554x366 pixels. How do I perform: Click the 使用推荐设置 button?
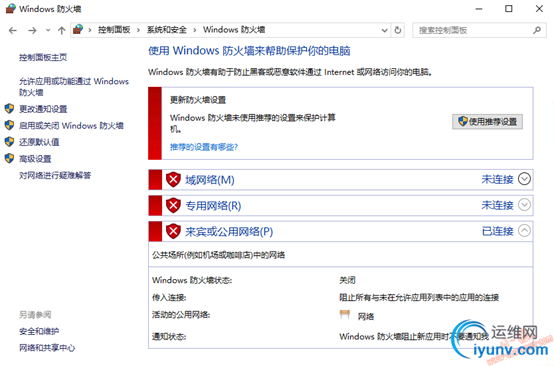click(x=487, y=122)
